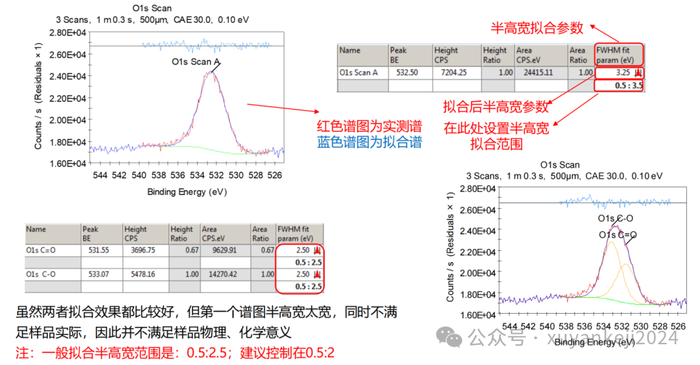The height and width of the screenshot is (365, 700).
Task: Click the O1s C=O peak label on the fitted spectrum
Action: [618, 235]
